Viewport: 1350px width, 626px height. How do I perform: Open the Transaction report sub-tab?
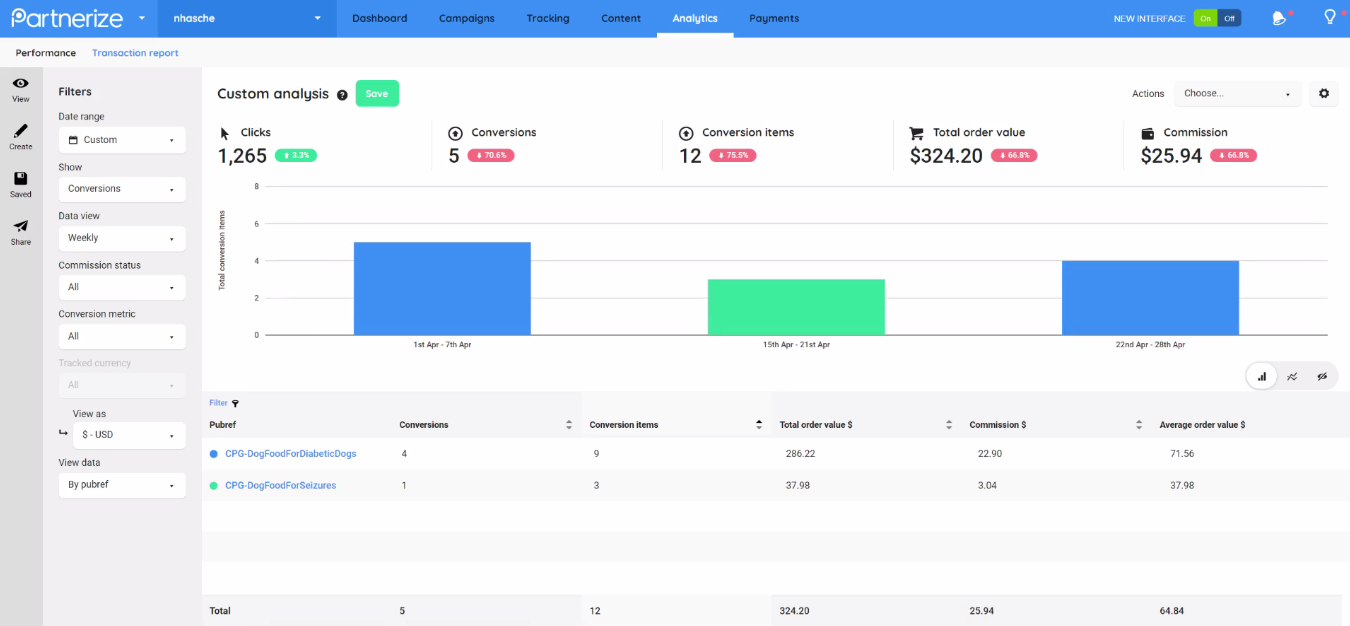135,53
